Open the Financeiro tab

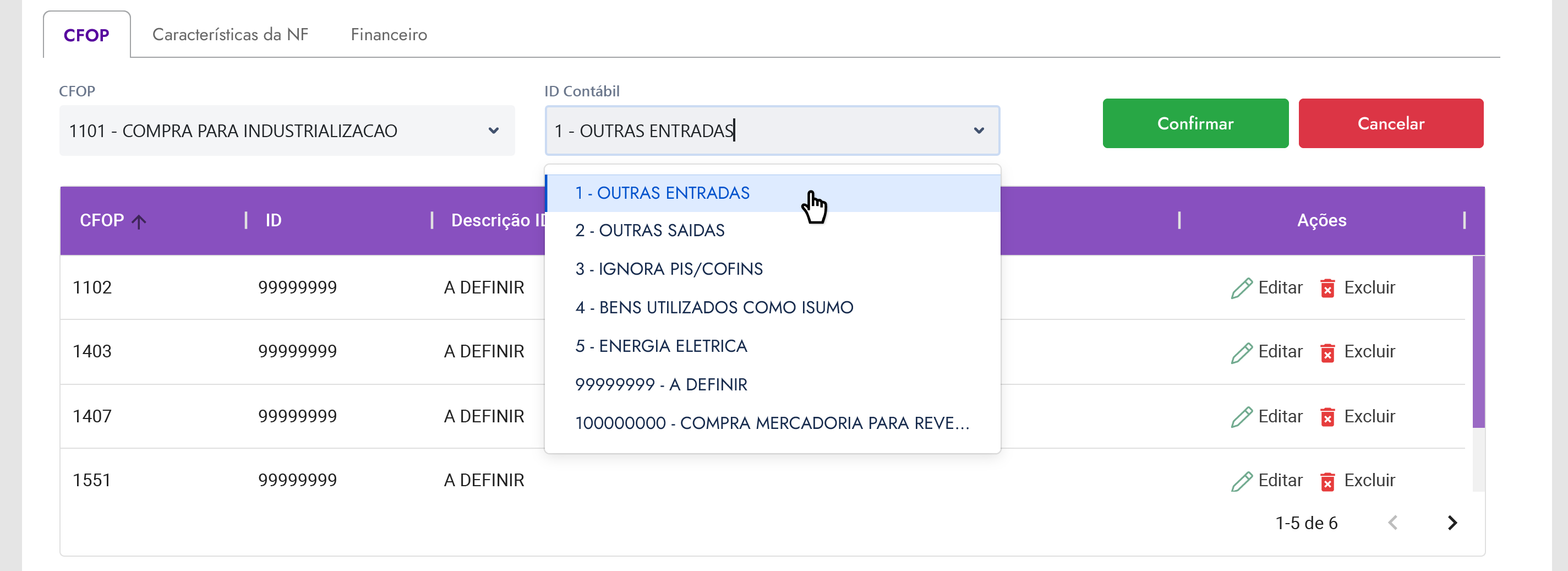[x=389, y=35]
